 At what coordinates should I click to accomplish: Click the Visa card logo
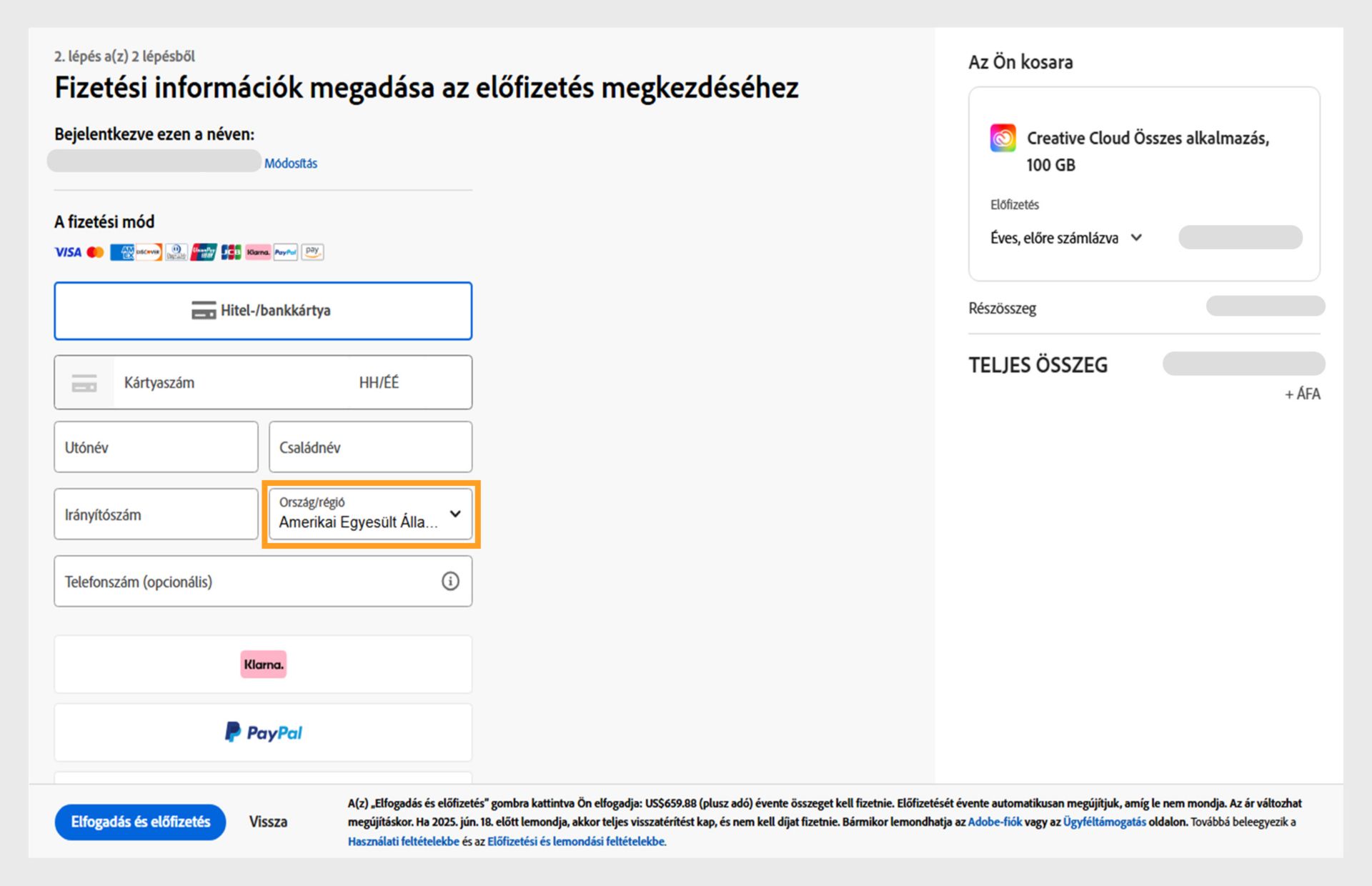(x=68, y=252)
